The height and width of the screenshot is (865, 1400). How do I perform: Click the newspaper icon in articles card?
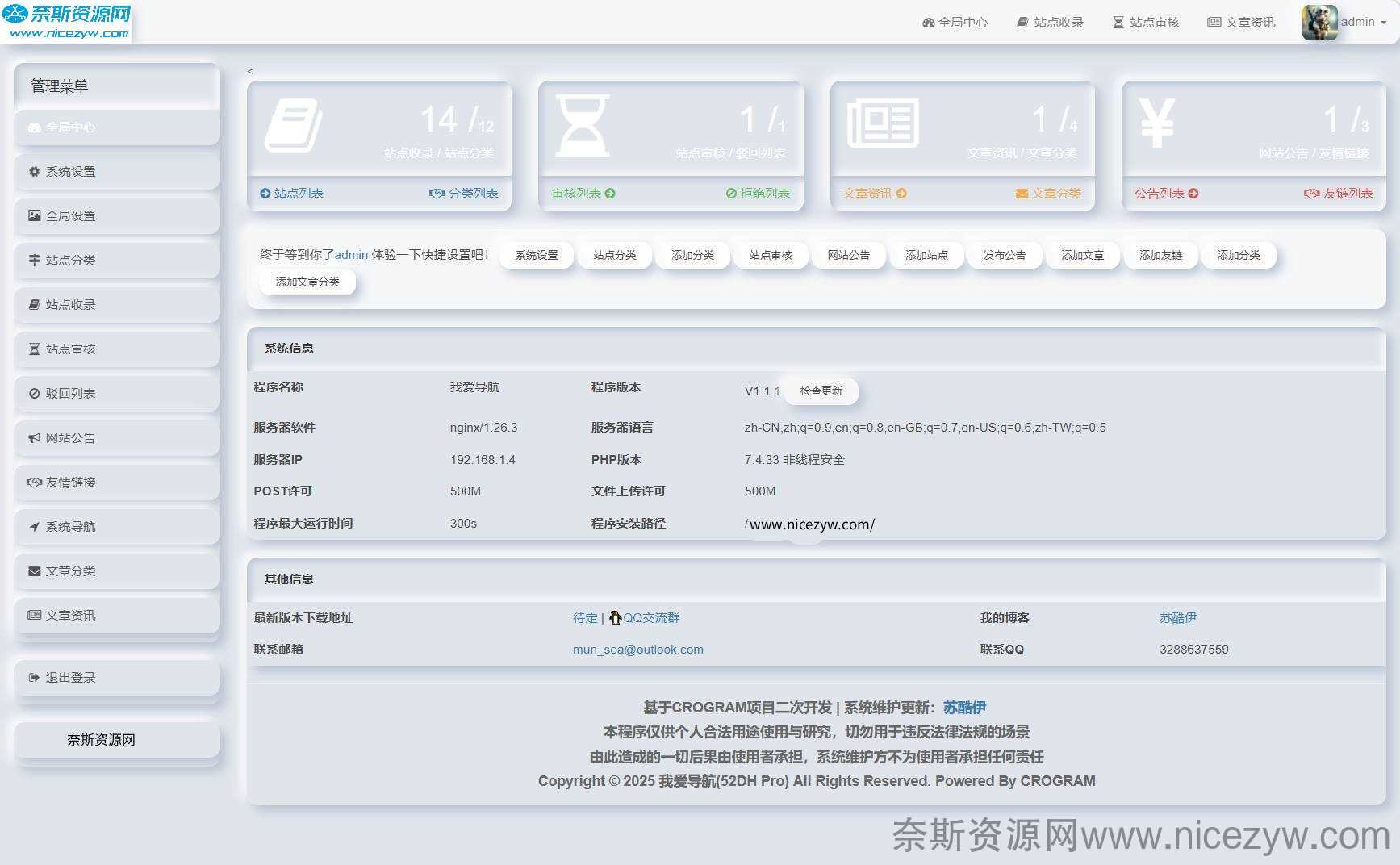pyautogui.click(x=883, y=123)
